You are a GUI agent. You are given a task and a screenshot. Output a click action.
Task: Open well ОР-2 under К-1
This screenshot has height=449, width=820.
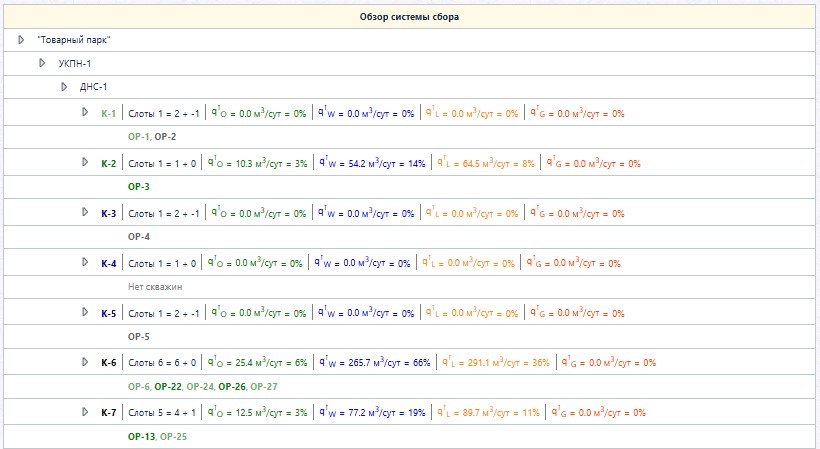coord(165,137)
